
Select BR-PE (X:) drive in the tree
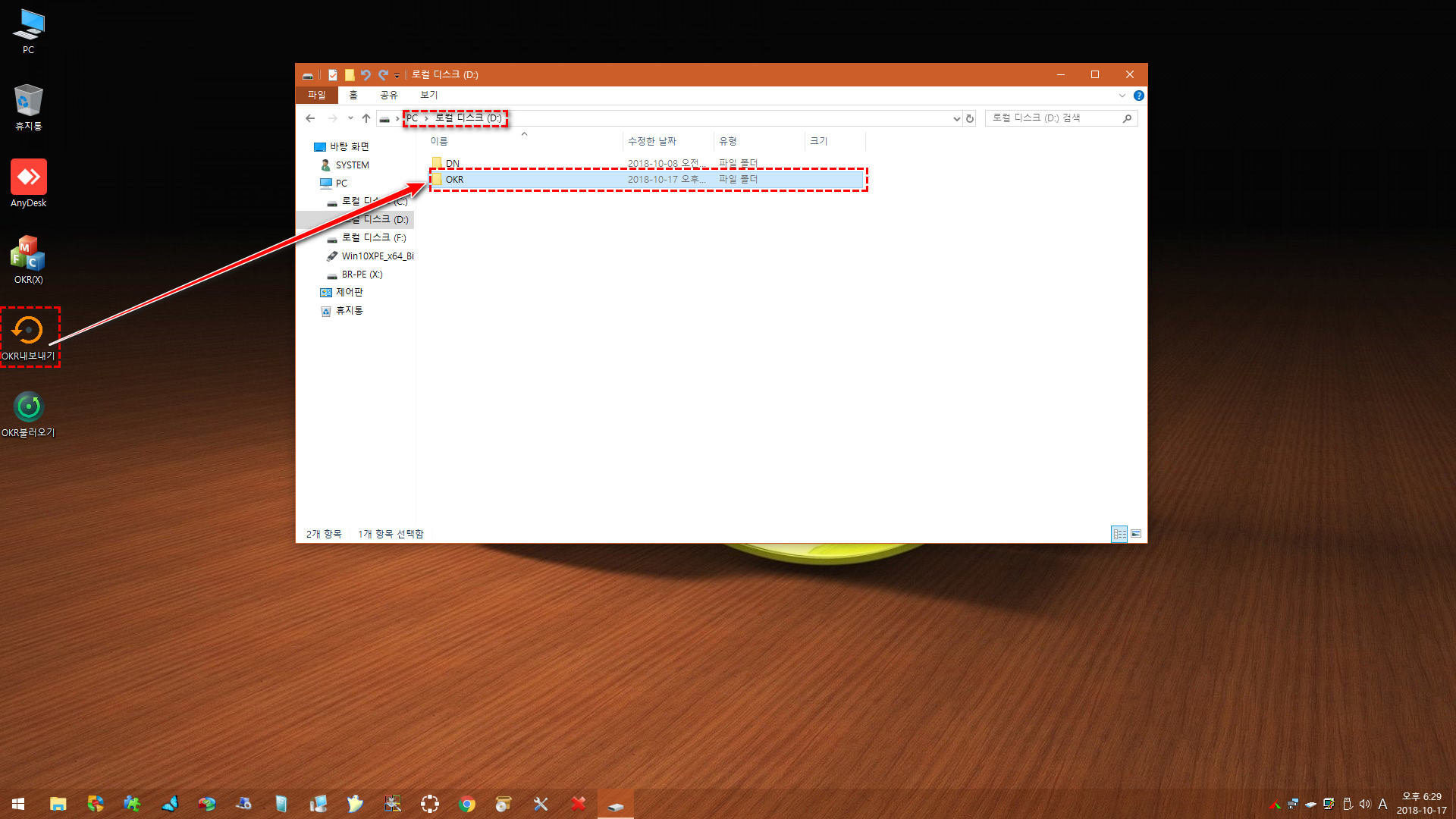point(355,274)
